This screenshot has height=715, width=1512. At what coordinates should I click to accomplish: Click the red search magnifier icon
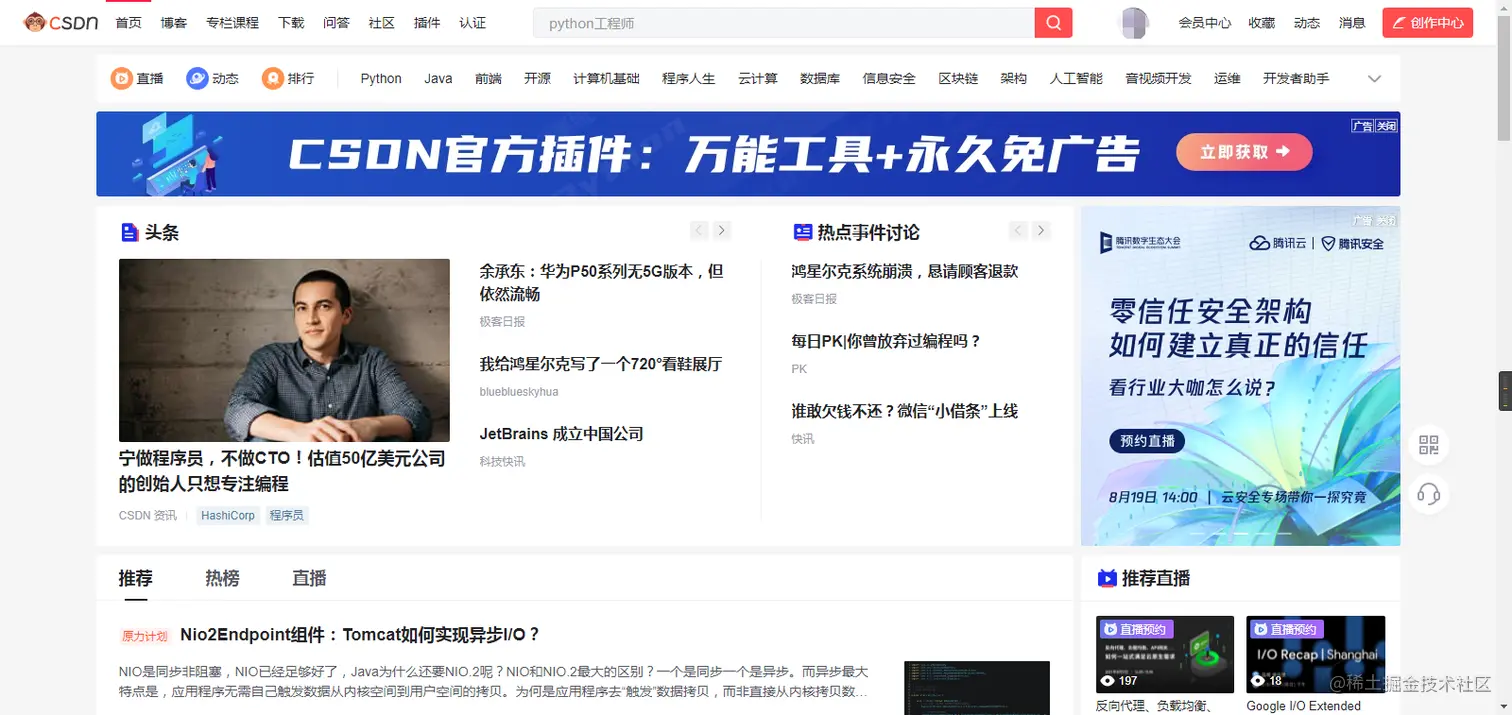click(x=1053, y=21)
